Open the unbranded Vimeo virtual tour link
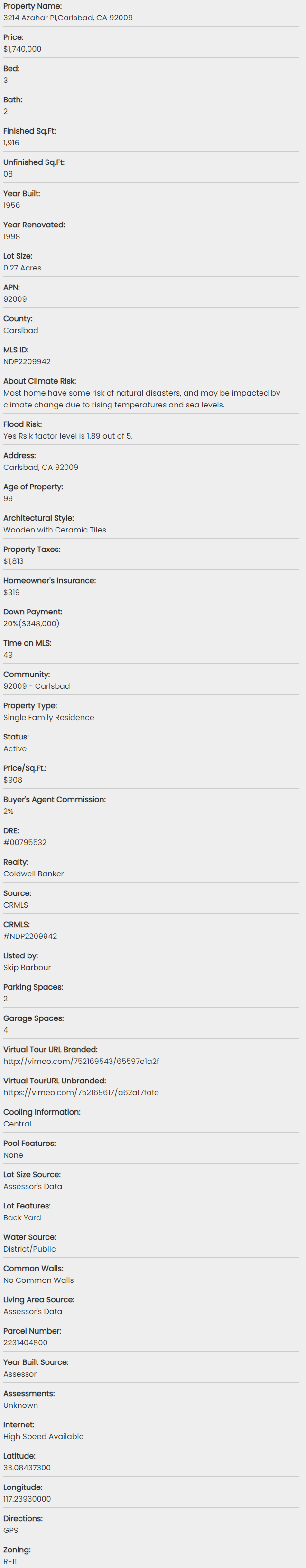The height and width of the screenshot is (1568, 306). pos(81,1092)
